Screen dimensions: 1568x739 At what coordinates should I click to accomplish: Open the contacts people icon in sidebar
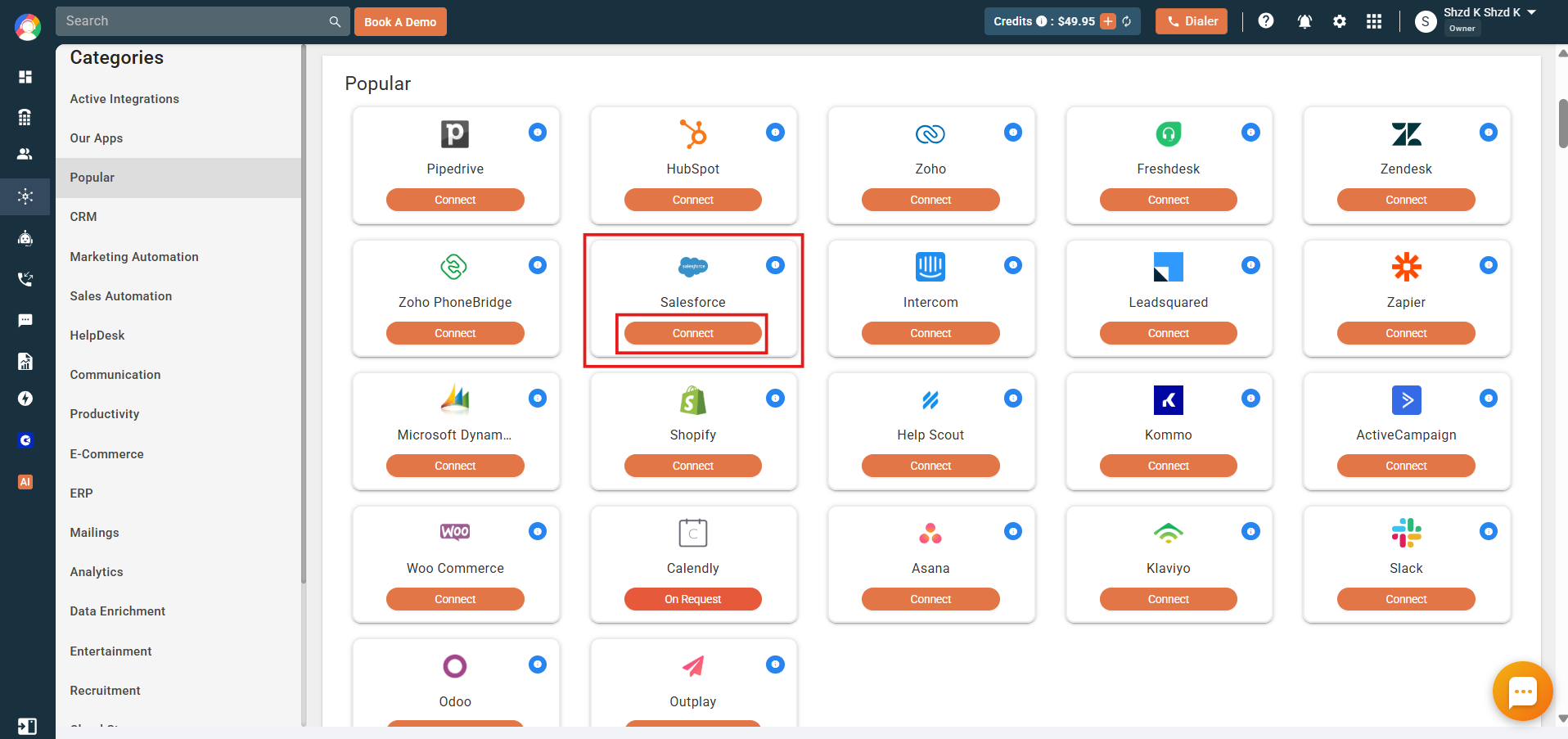pyautogui.click(x=25, y=154)
